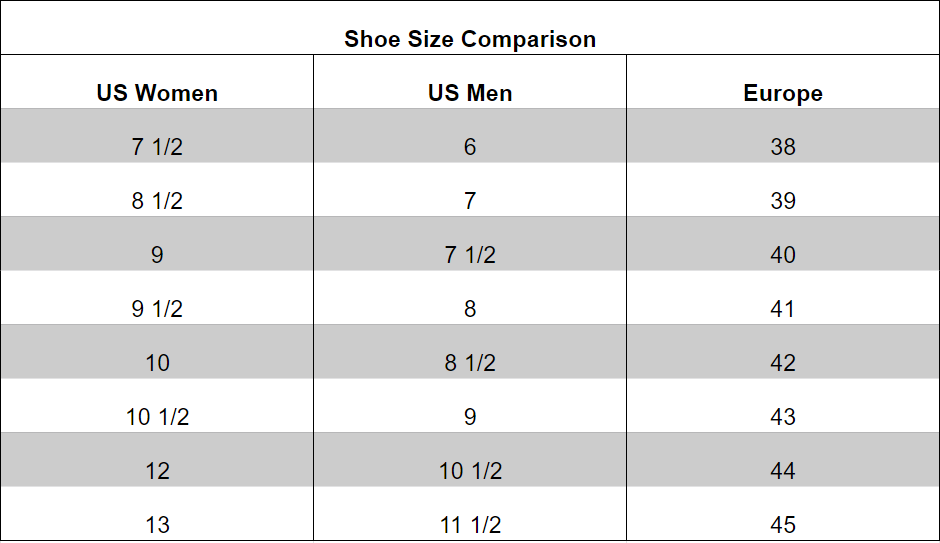
Task: Select the US Men 11 1/2 cell
Action: (x=470, y=524)
